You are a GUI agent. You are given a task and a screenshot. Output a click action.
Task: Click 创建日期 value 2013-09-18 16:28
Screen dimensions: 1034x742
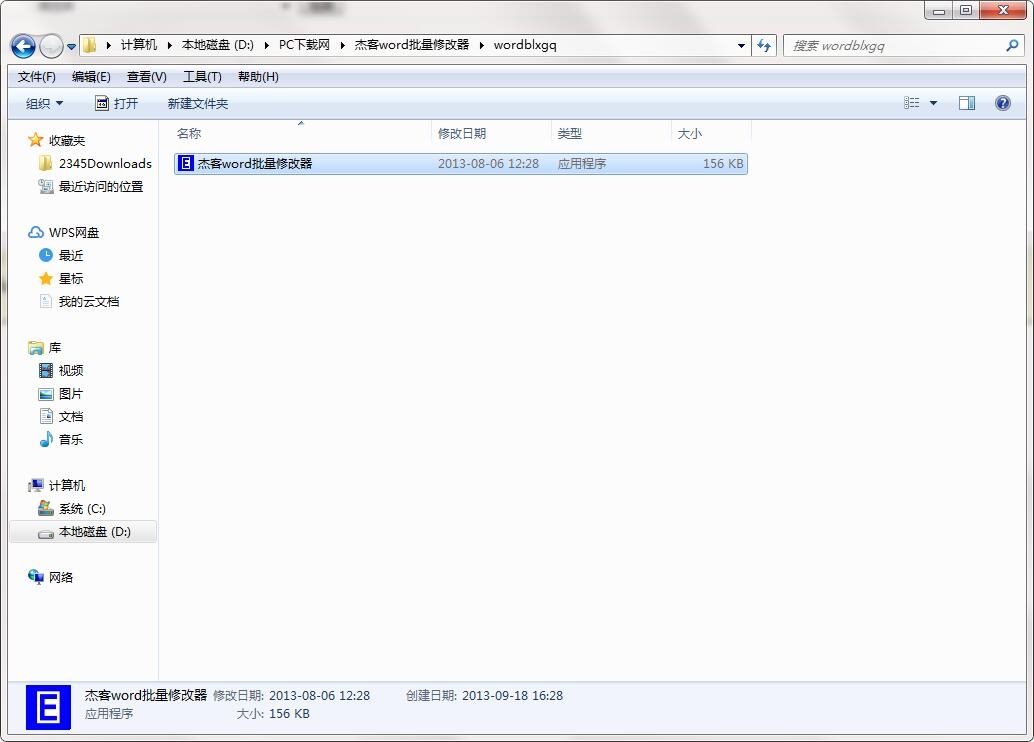click(512, 695)
